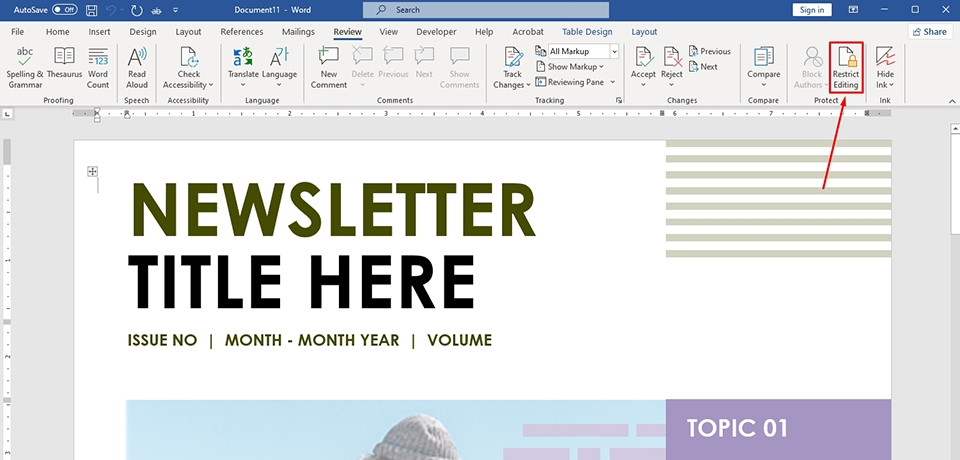Screen dimensions: 960x460
Task: Click the Search box in title bar
Action: click(486, 10)
